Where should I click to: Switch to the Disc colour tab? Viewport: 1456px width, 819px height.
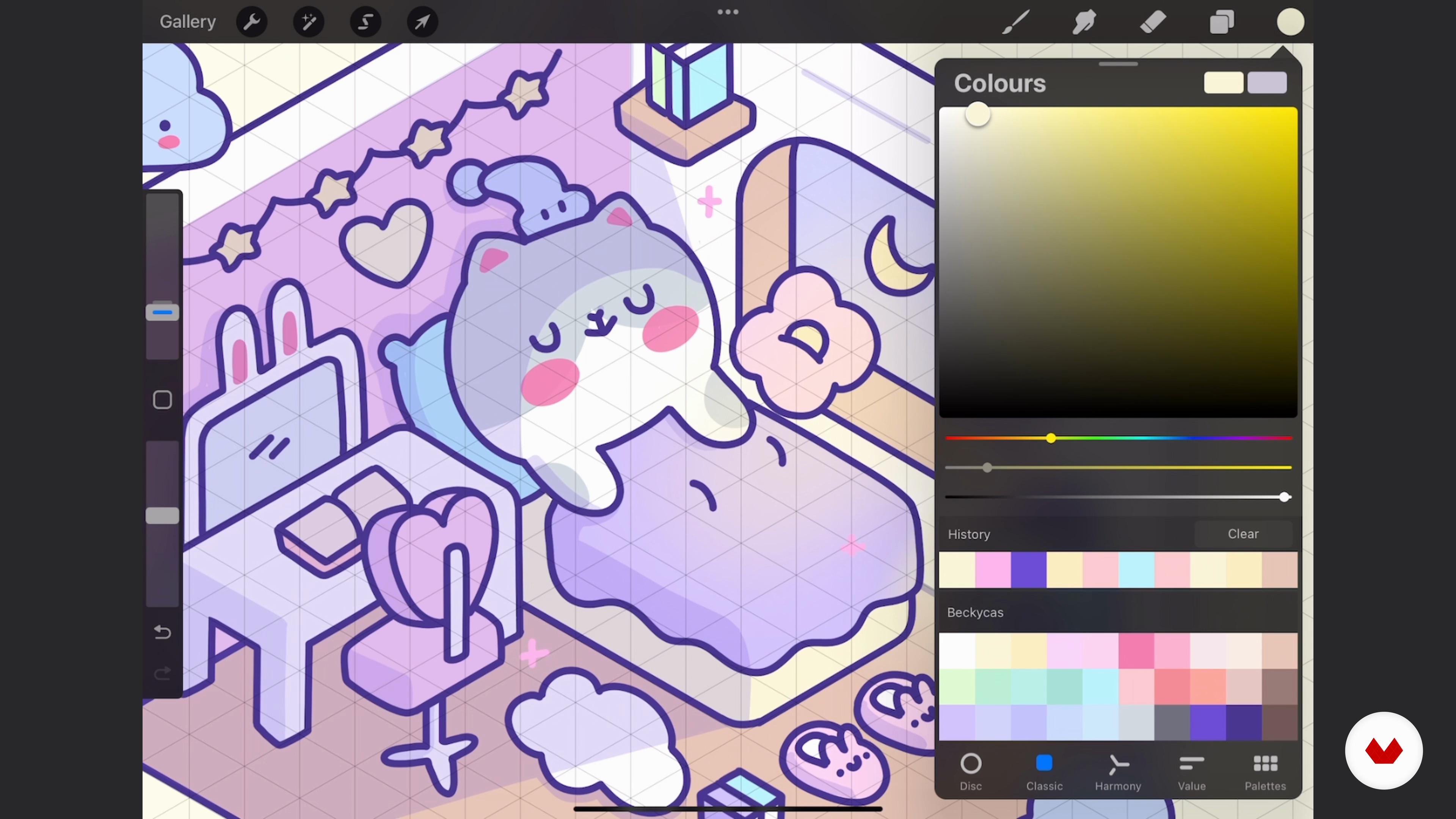[x=971, y=772]
